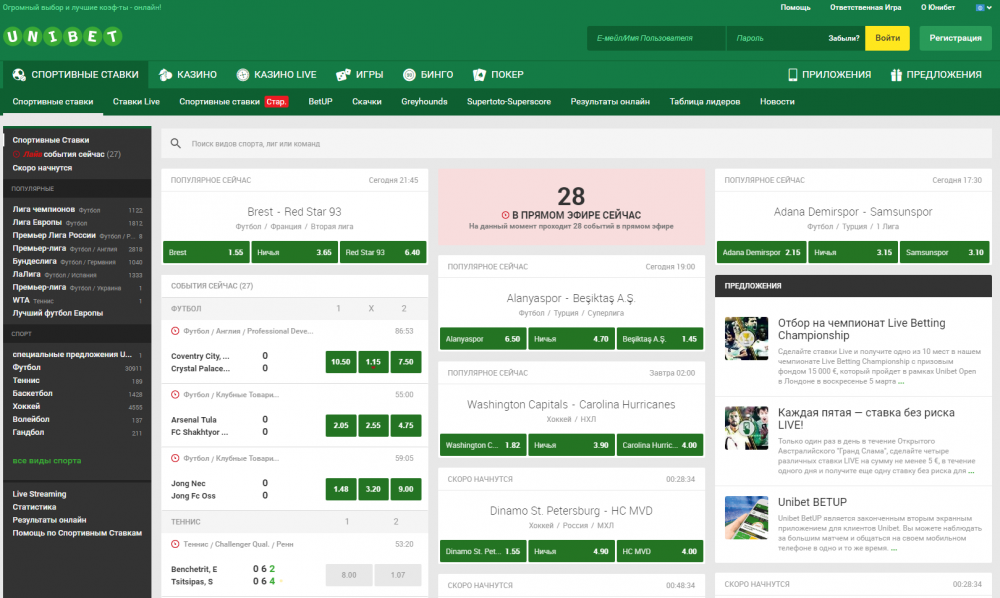1000x598 pixels.
Task: Switch to BetUP tab
Action: click(320, 101)
